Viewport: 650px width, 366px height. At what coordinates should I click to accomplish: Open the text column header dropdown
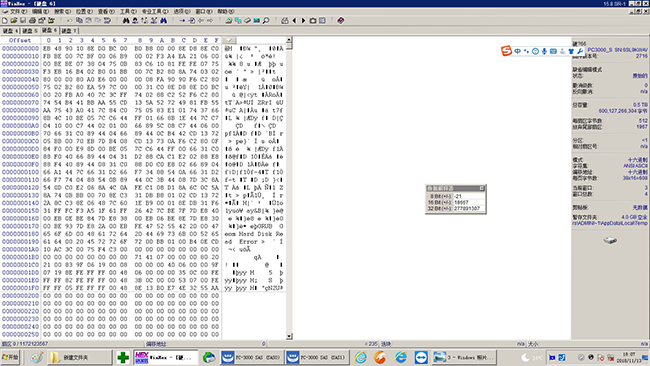point(229,40)
